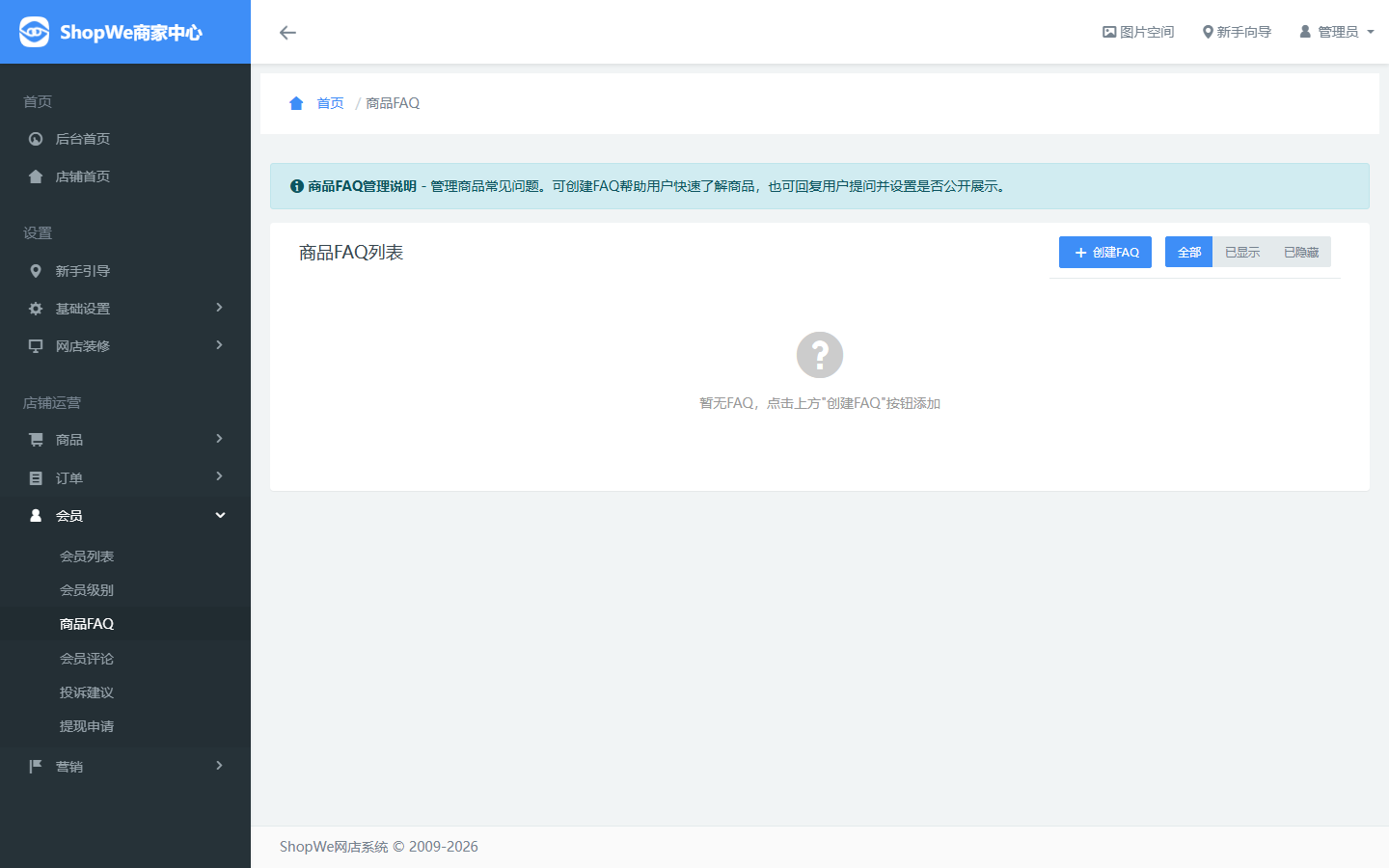
Task: Click the 商品 shopping cart icon
Action: click(36, 440)
